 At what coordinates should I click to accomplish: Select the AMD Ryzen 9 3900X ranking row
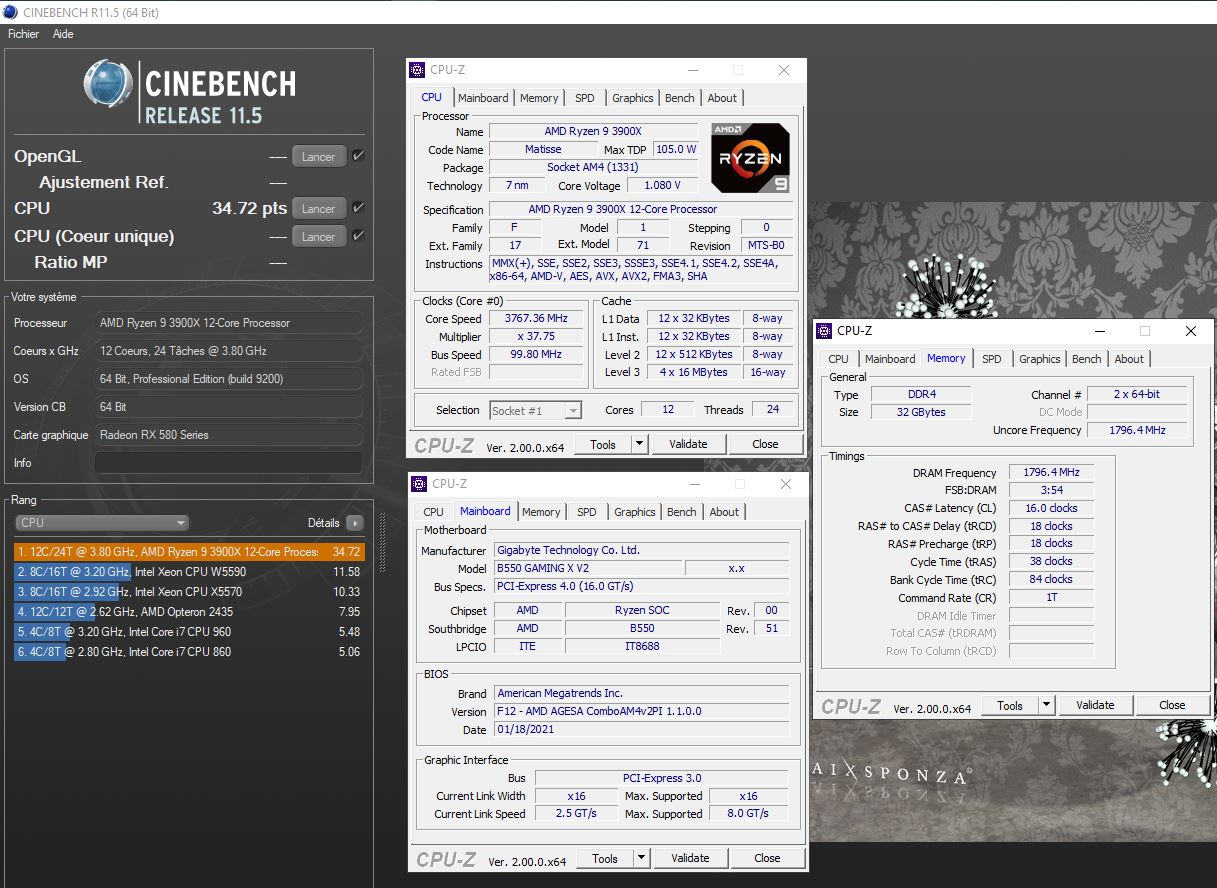pyautogui.click(x=189, y=552)
